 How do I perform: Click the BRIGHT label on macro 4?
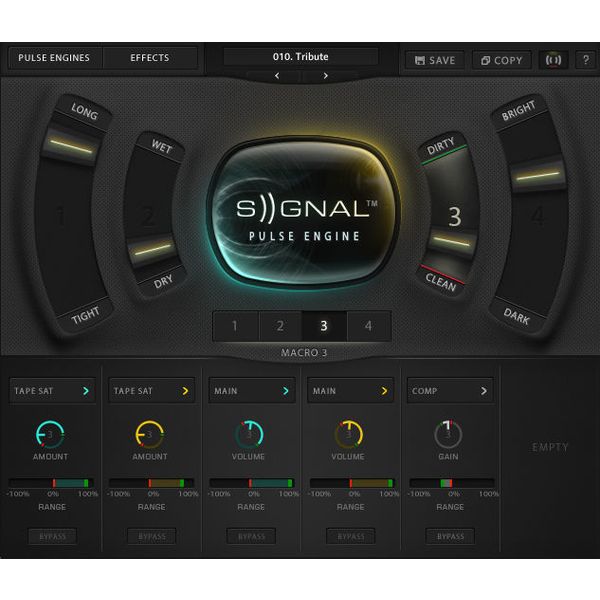point(518,111)
